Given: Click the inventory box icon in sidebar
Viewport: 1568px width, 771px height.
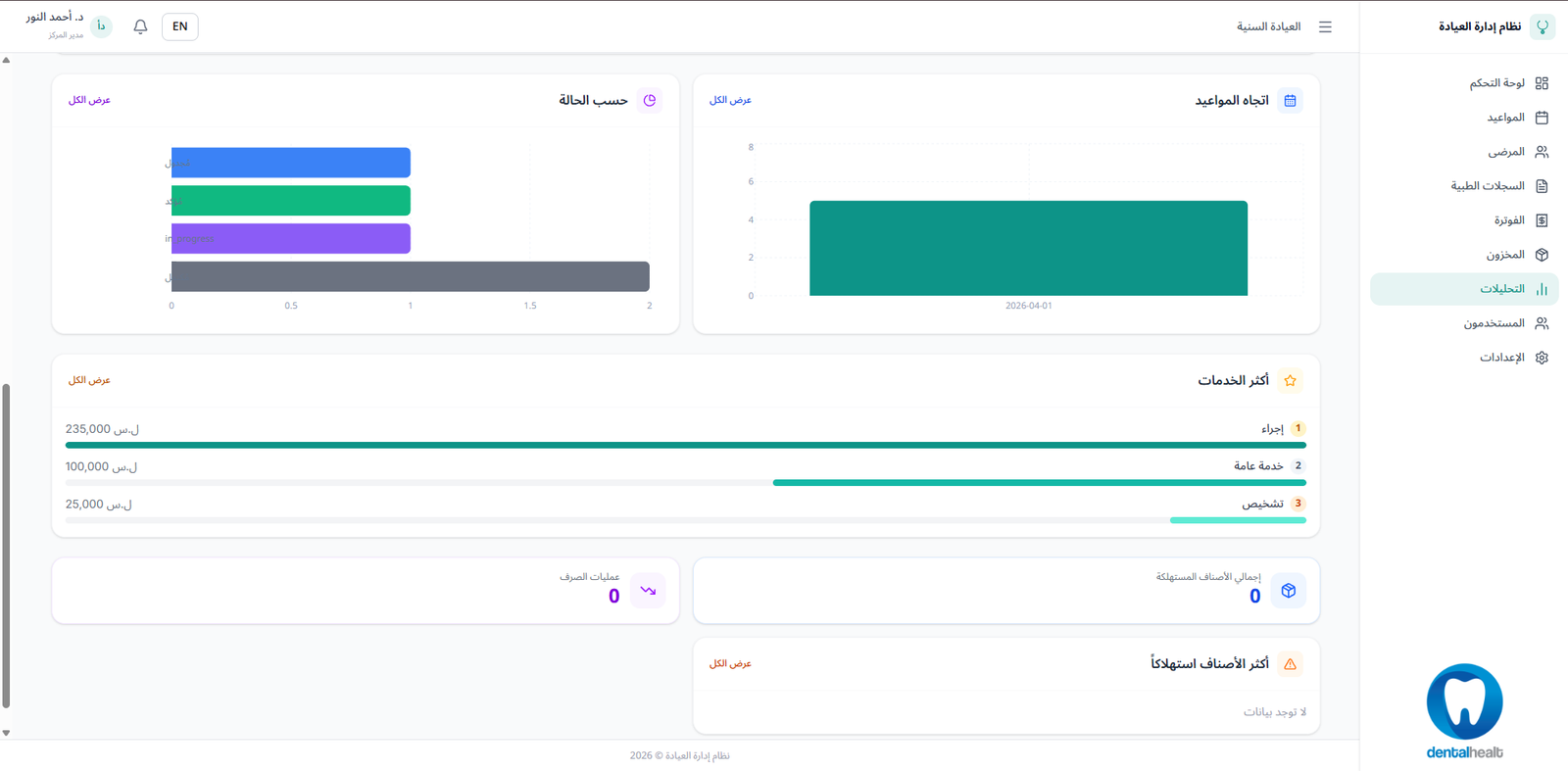Looking at the screenshot, I should click(x=1542, y=255).
